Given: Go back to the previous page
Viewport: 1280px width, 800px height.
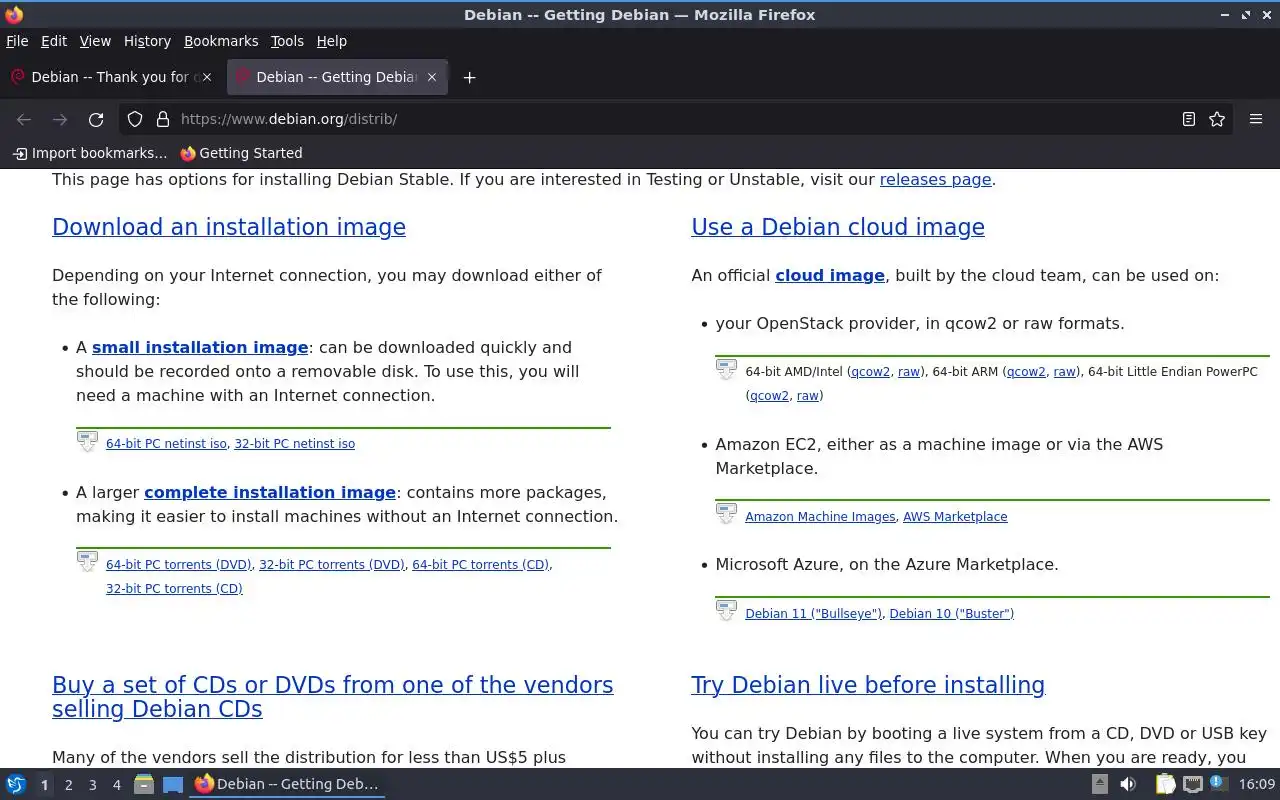Looking at the screenshot, I should click(24, 119).
